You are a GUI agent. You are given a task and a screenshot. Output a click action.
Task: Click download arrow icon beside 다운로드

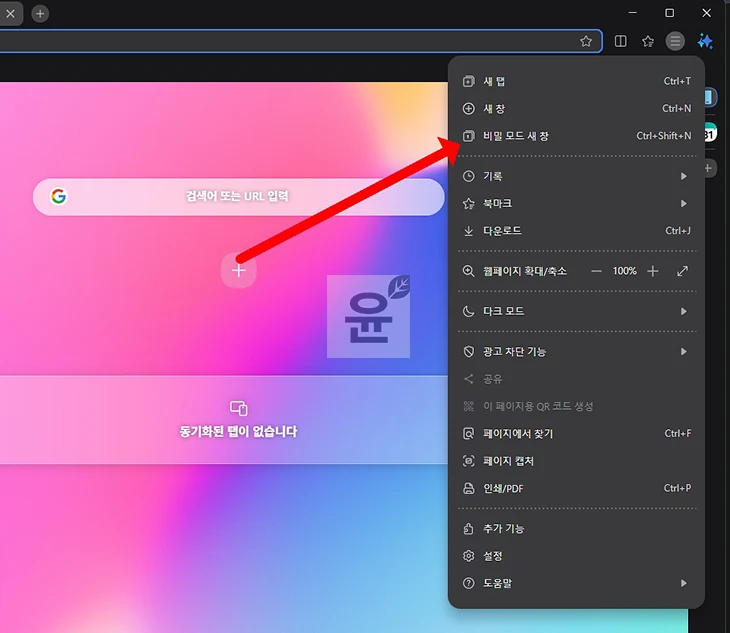[468, 231]
